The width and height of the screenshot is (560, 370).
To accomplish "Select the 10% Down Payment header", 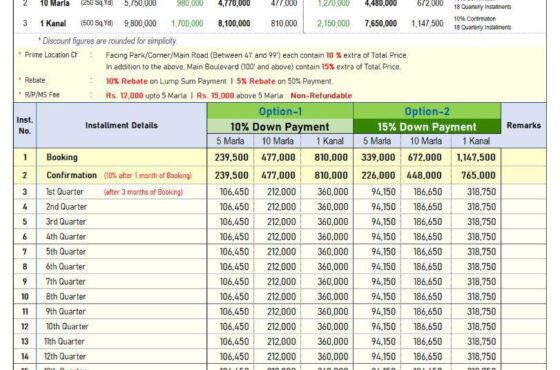I will click(x=280, y=127).
